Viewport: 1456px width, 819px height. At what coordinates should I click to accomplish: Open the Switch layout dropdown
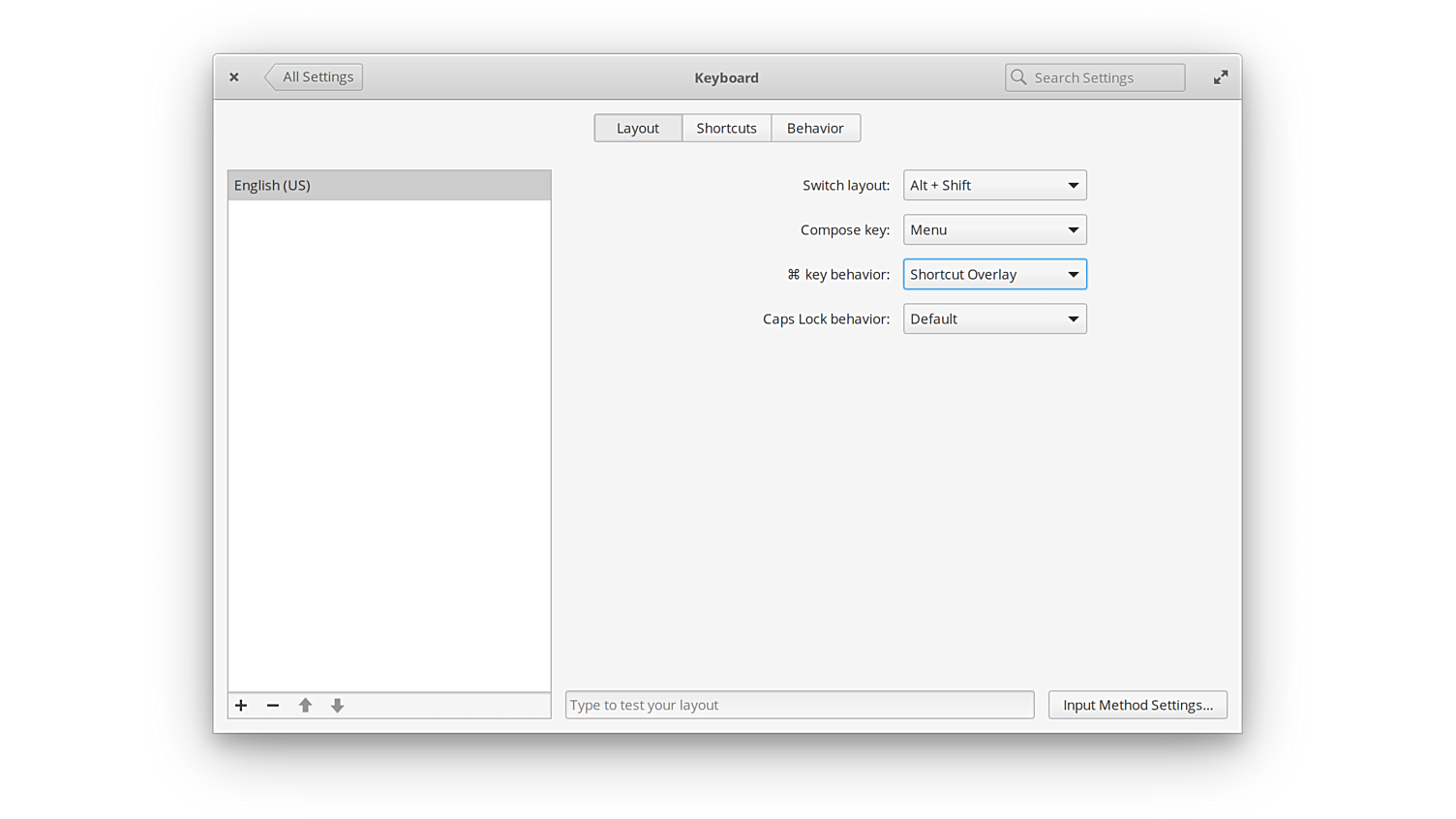[x=994, y=185]
